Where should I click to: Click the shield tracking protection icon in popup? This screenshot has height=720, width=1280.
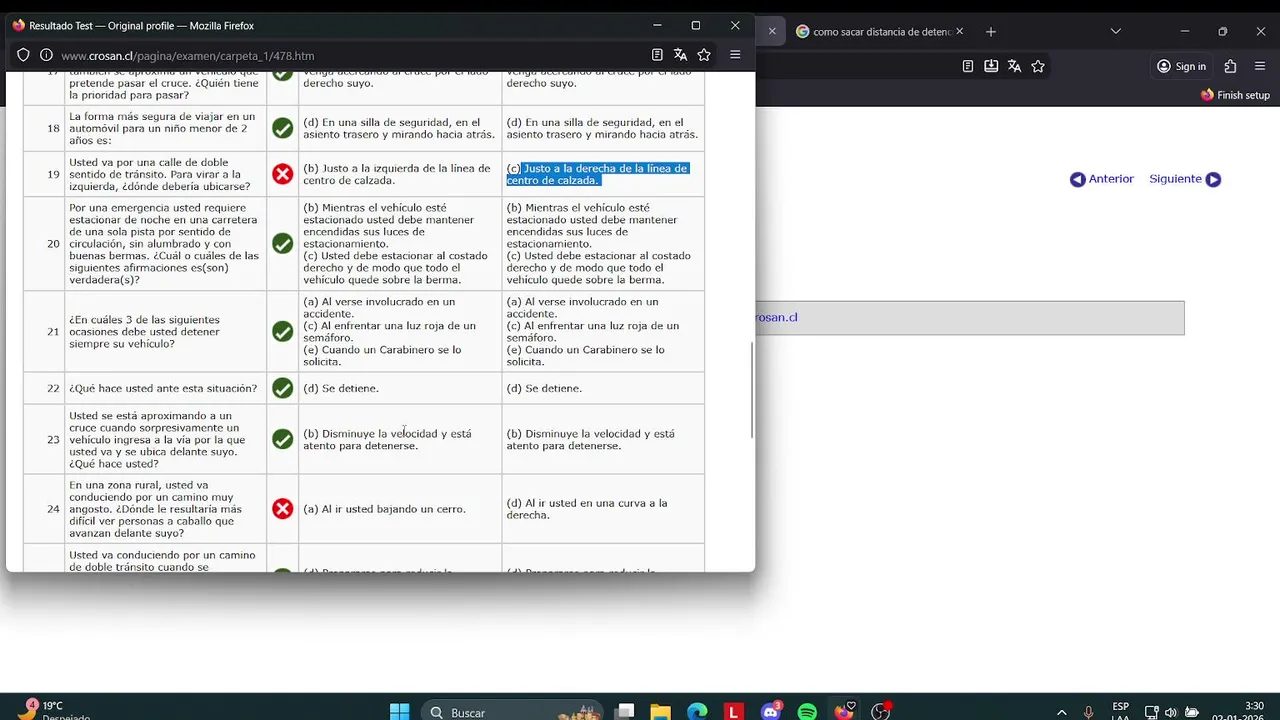23,55
